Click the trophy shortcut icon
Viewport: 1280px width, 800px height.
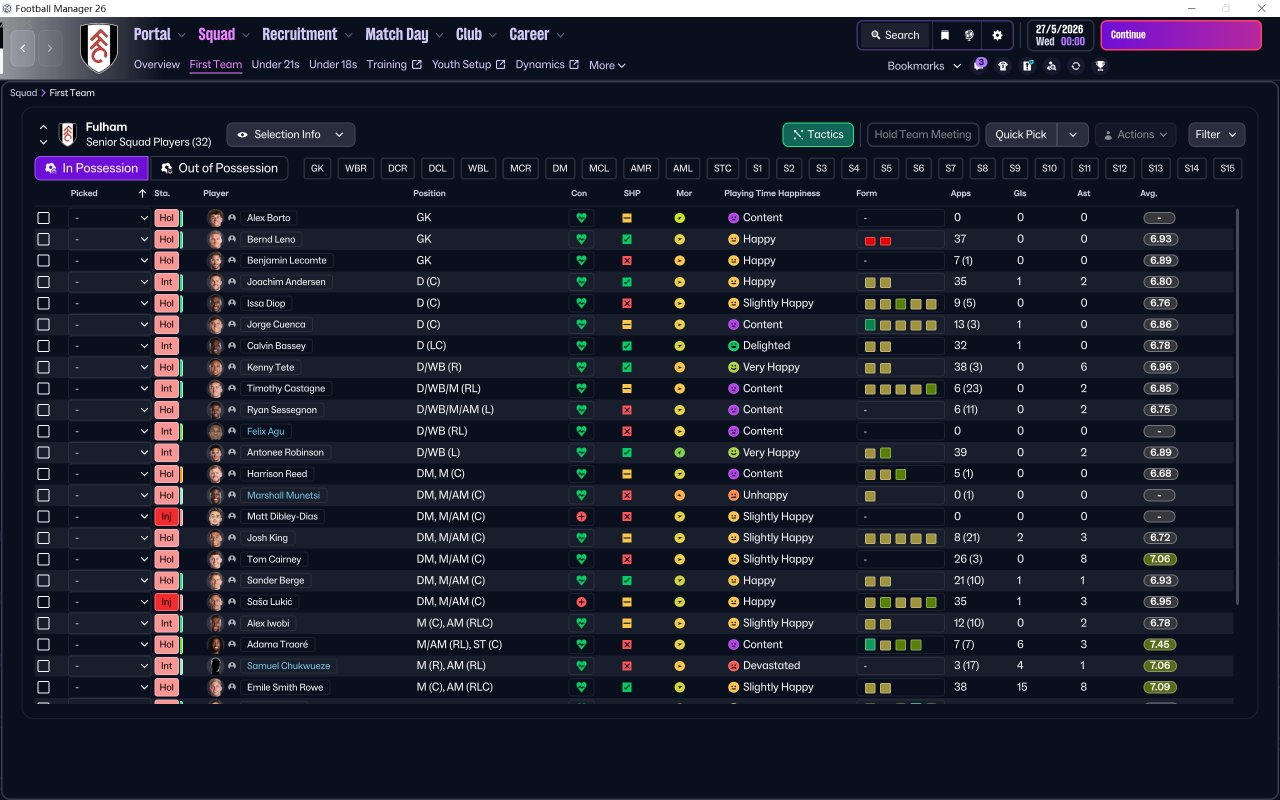point(1100,66)
